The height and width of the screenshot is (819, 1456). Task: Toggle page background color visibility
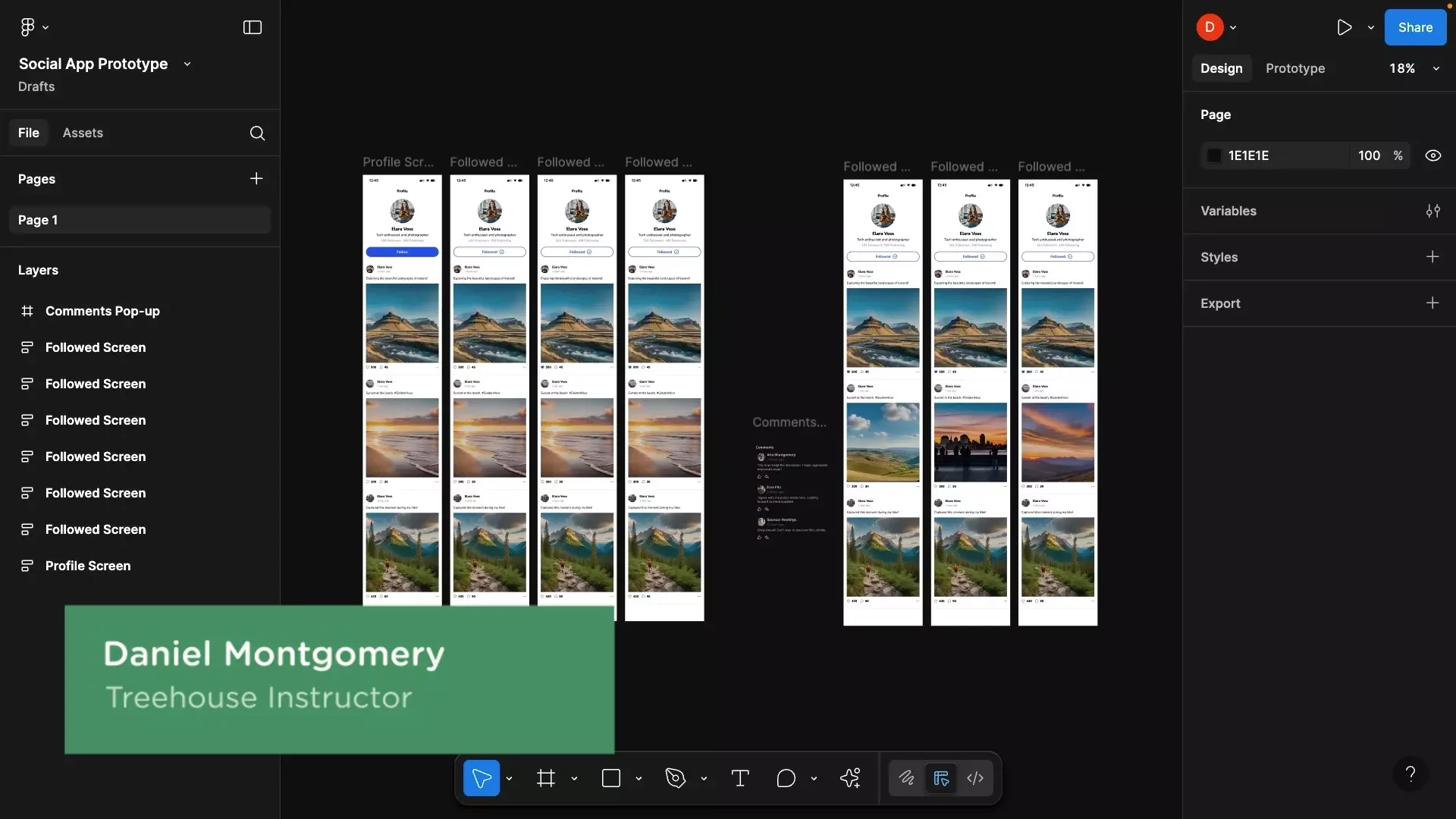coord(1433,155)
